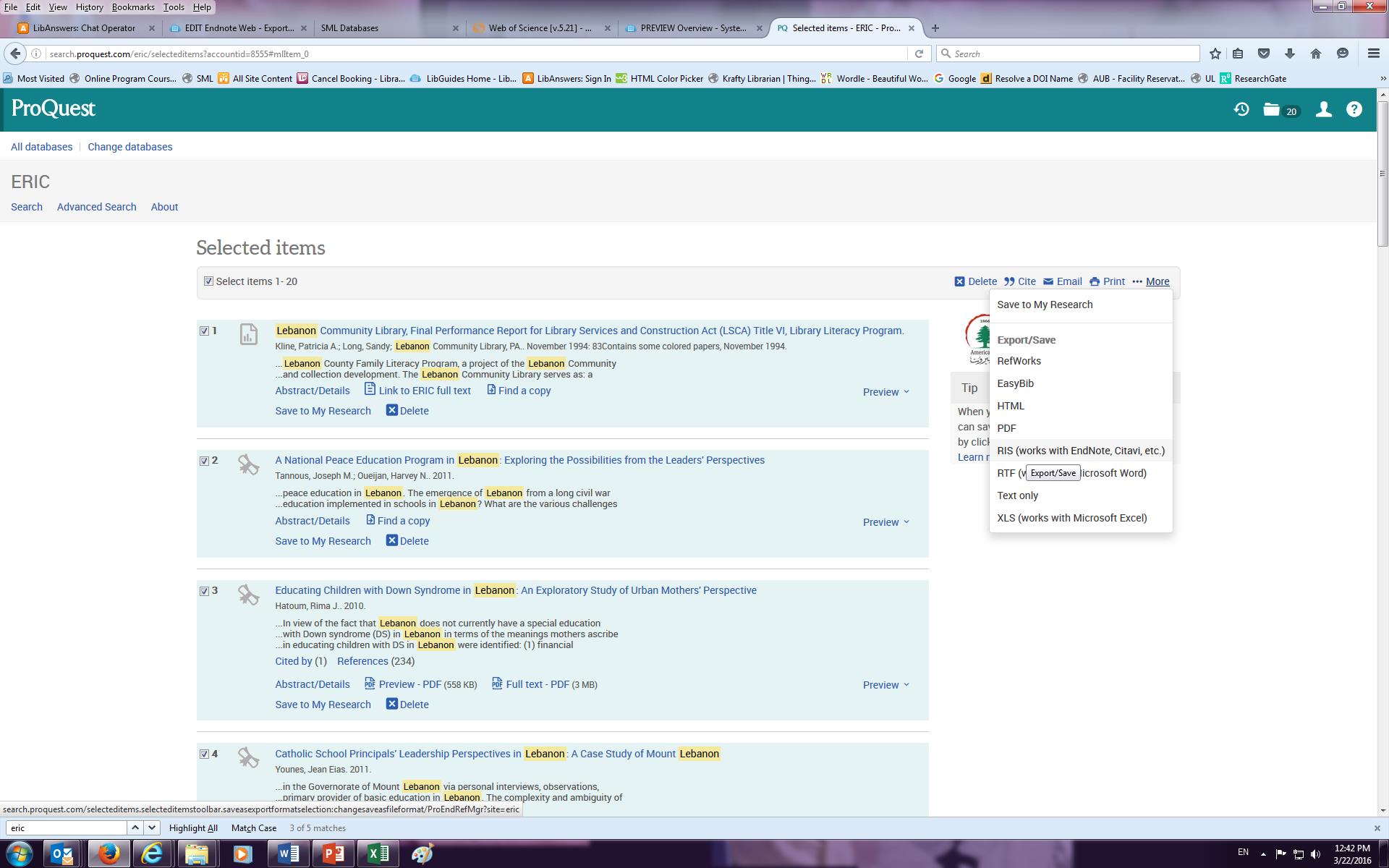Uncheck the checkbox for item 3
Screen dimensions: 1389x868
[204, 591]
